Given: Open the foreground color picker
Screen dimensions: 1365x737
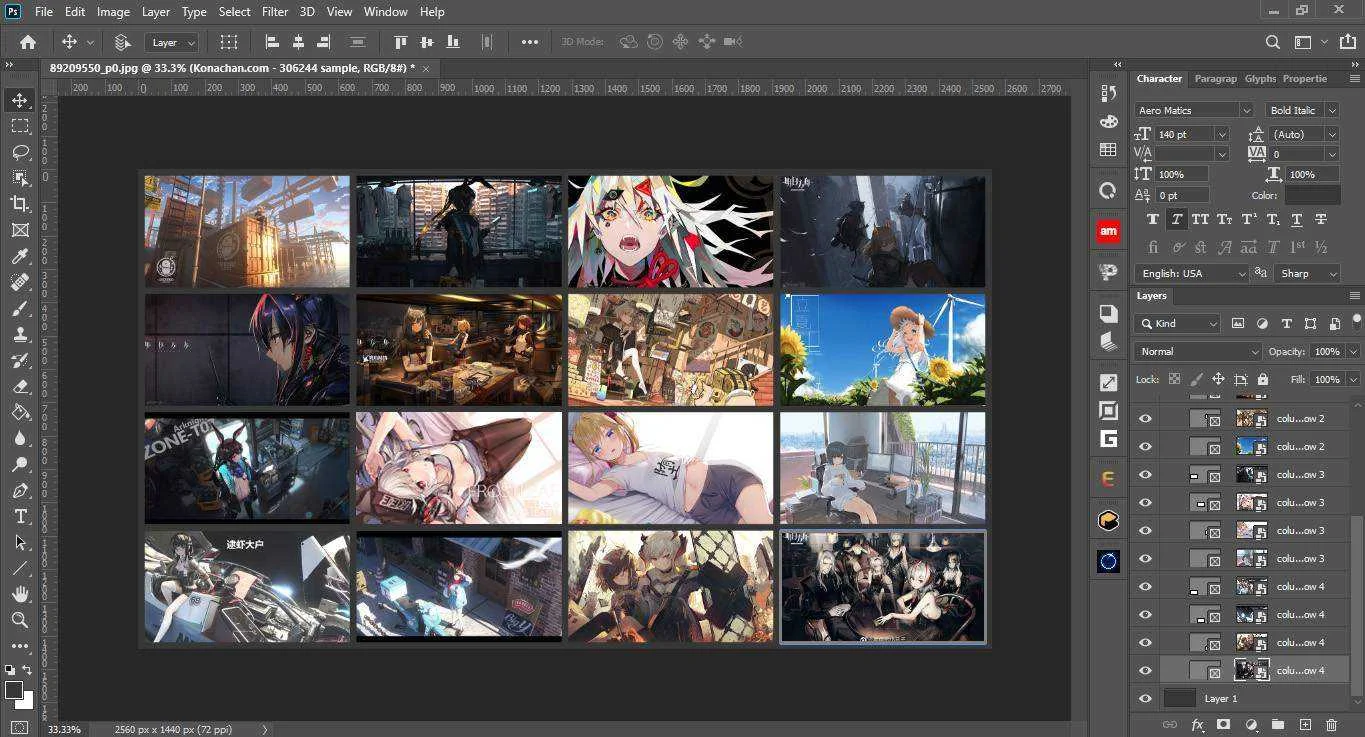Looking at the screenshot, I should tap(14, 691).
